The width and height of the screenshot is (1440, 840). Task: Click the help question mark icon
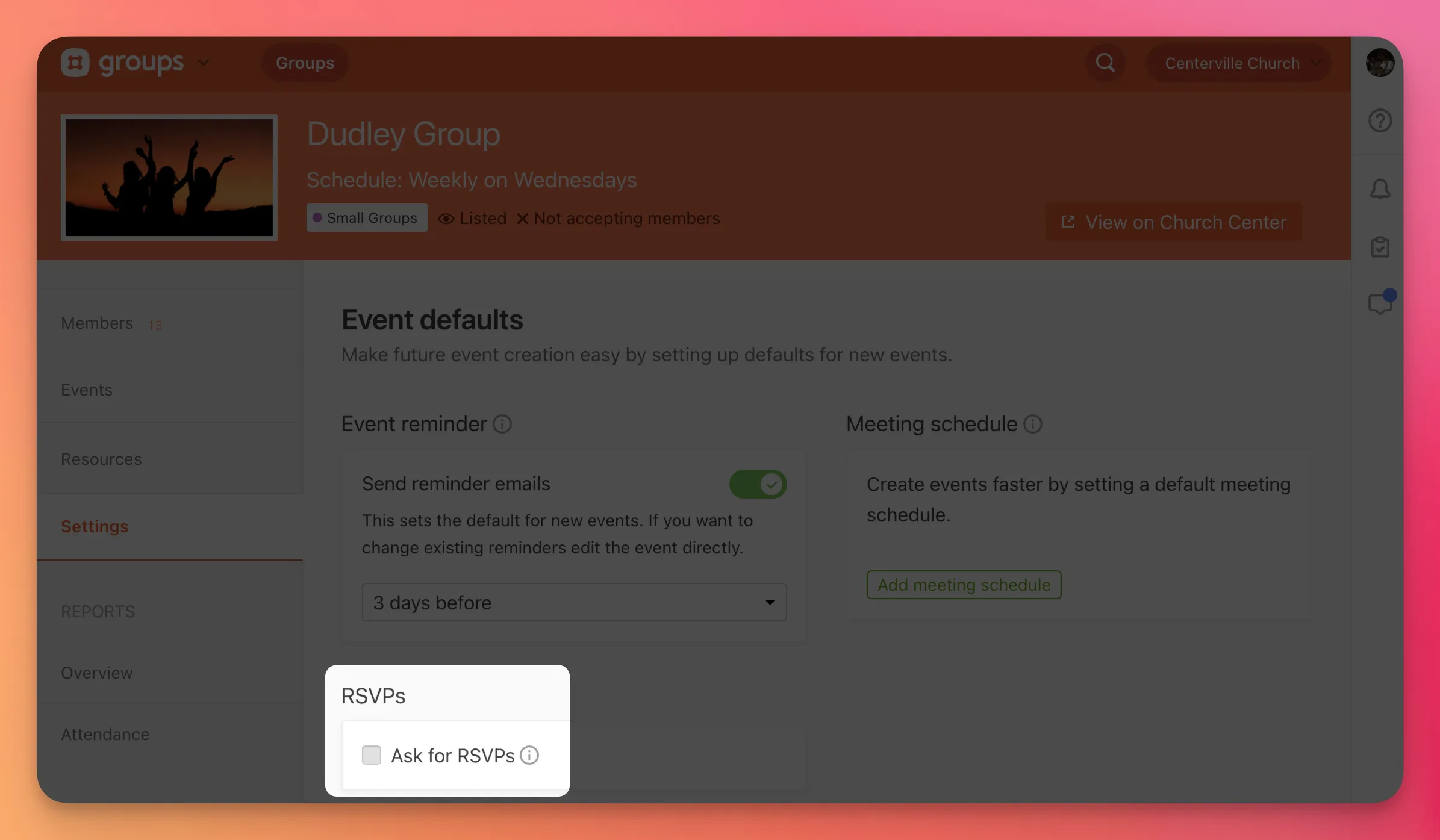[1380, 120]
